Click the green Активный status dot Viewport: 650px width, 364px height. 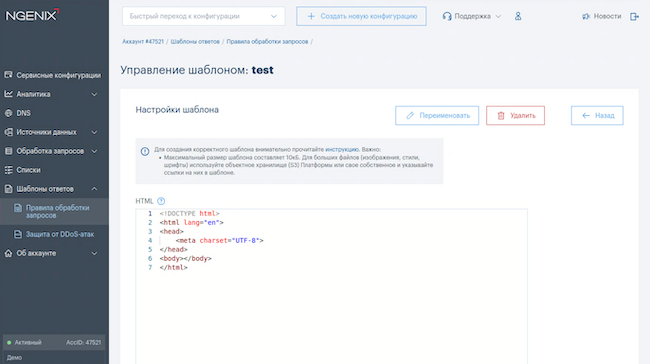[x=9, y=342]
